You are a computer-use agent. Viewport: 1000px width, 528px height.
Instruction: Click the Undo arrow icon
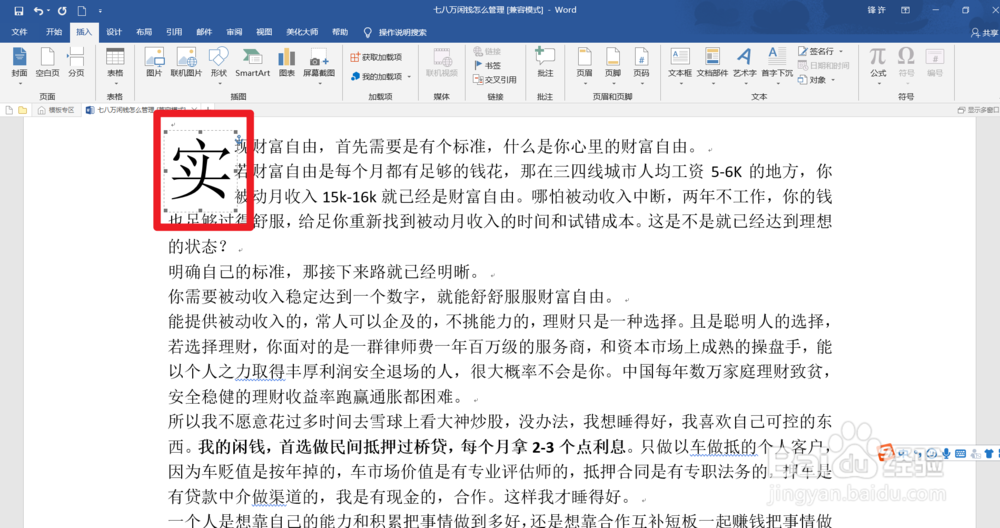pyautogui.click(x=38, y=11)
